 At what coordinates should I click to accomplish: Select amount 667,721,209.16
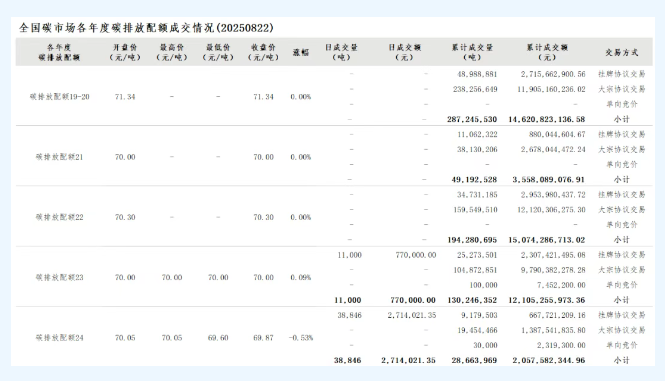click(557, 315)
